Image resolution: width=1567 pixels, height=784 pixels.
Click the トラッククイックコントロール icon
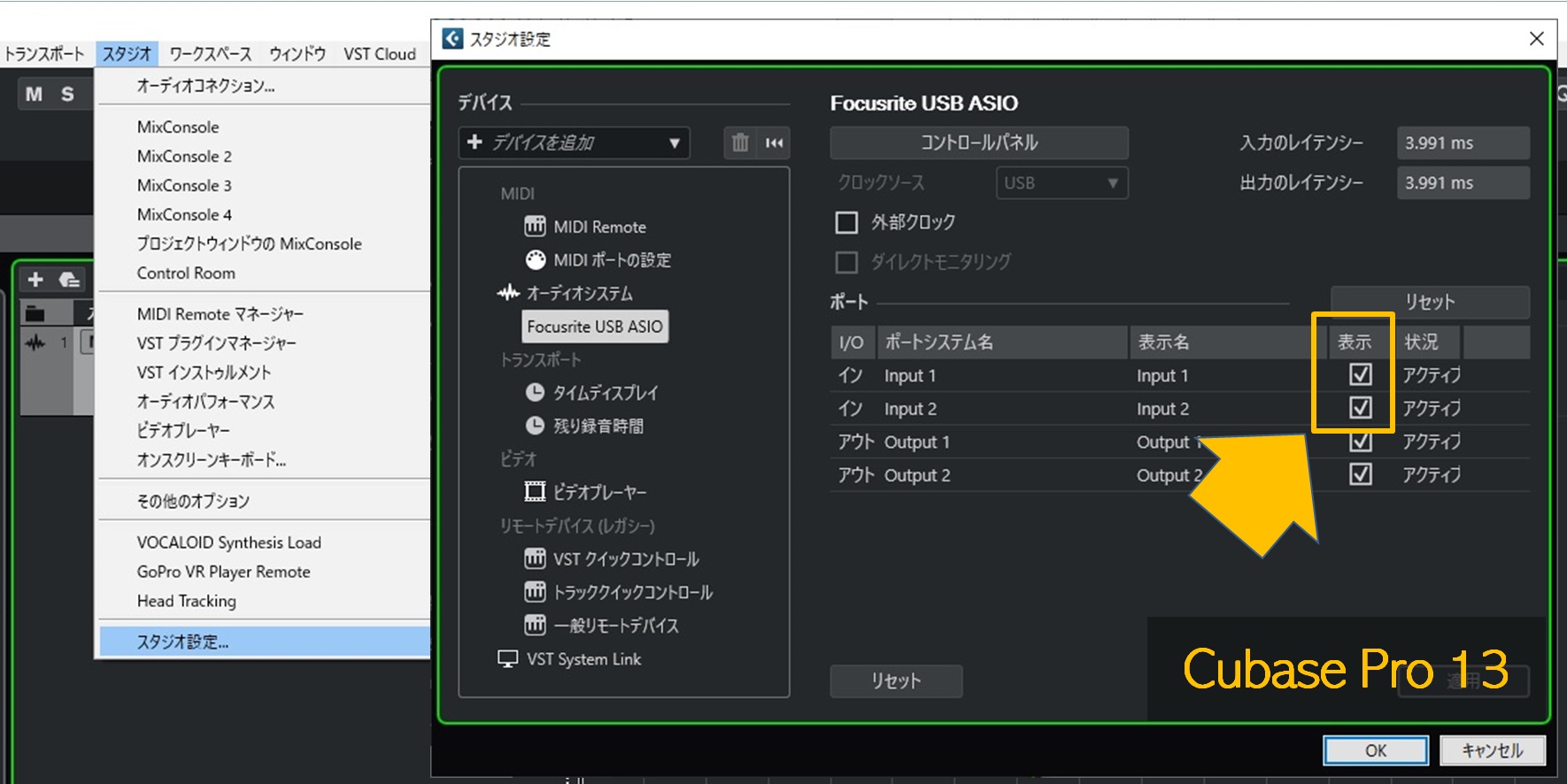pos(535,591)
